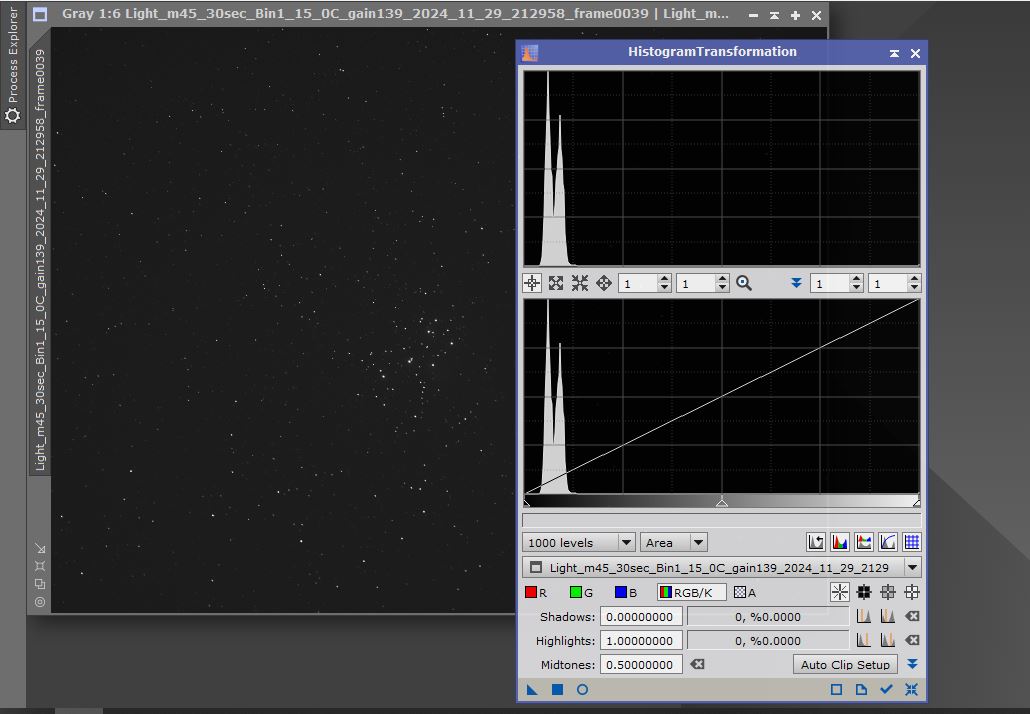Click shadows clipped pixel count readout
The height and width of the screenshot is (714, 1030).
[x=768, y=617]
